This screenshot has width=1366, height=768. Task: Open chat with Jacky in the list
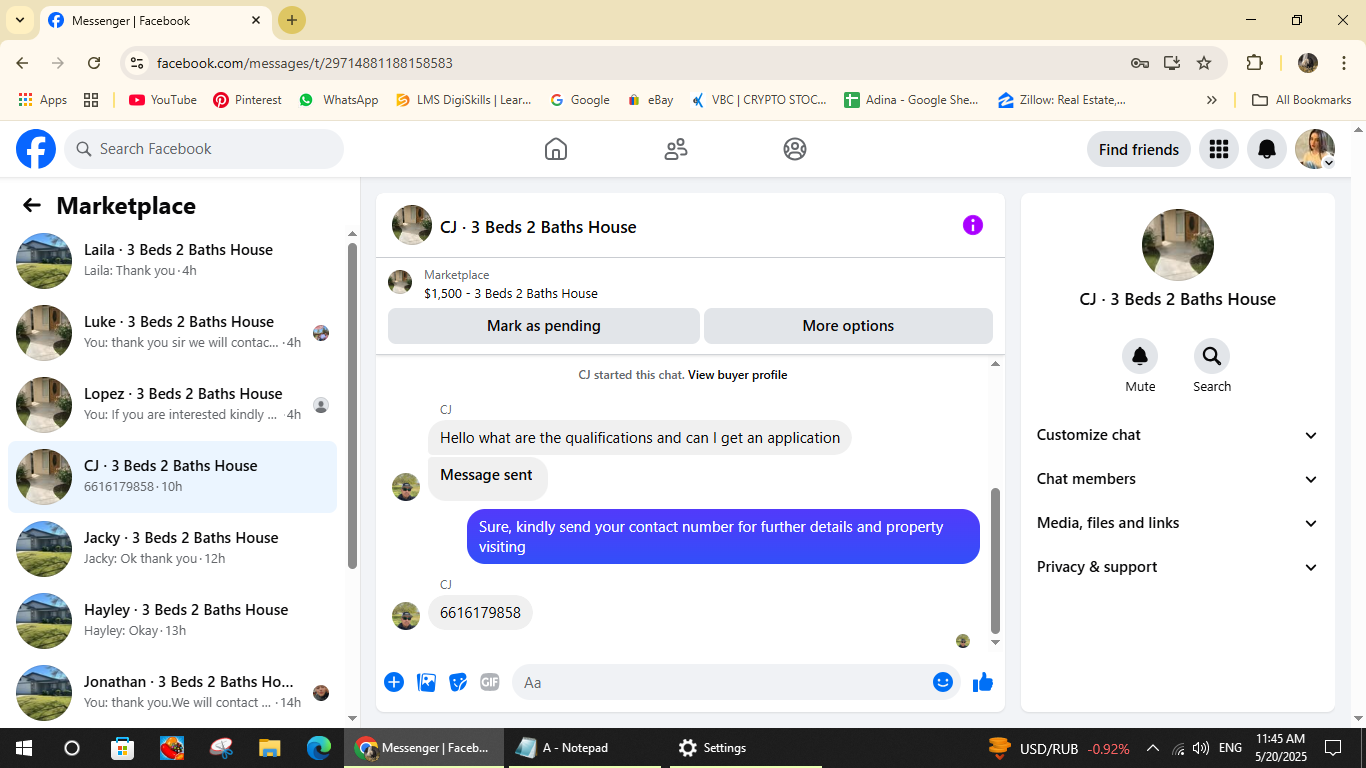tap(172, 549)
